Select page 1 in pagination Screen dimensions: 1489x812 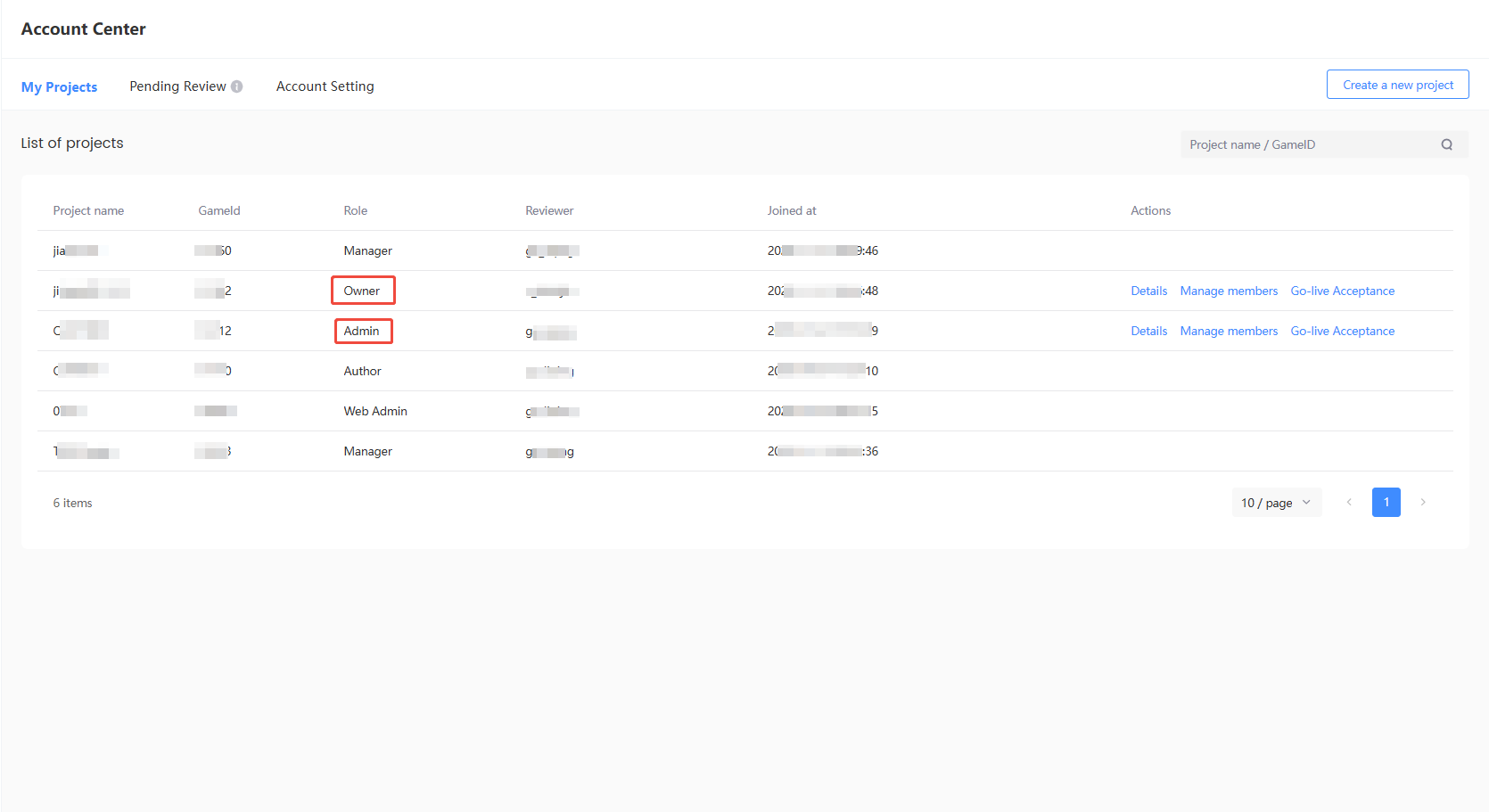[x=1386, y=503]
